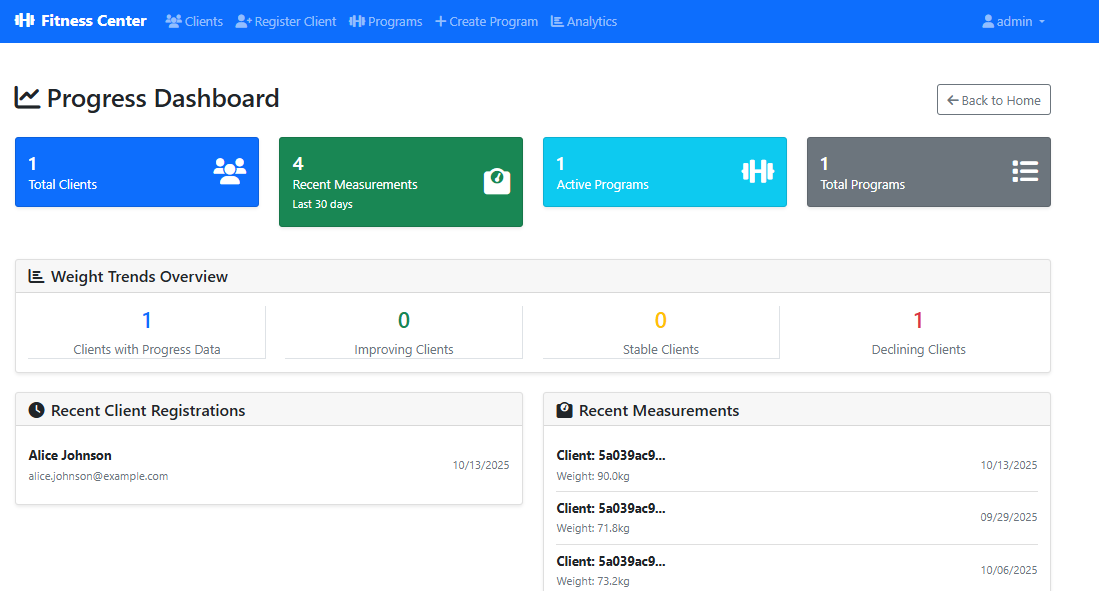Click the Fitness Center dumbbell logo icon
The image size is (1099, 591).
[25, 21]
